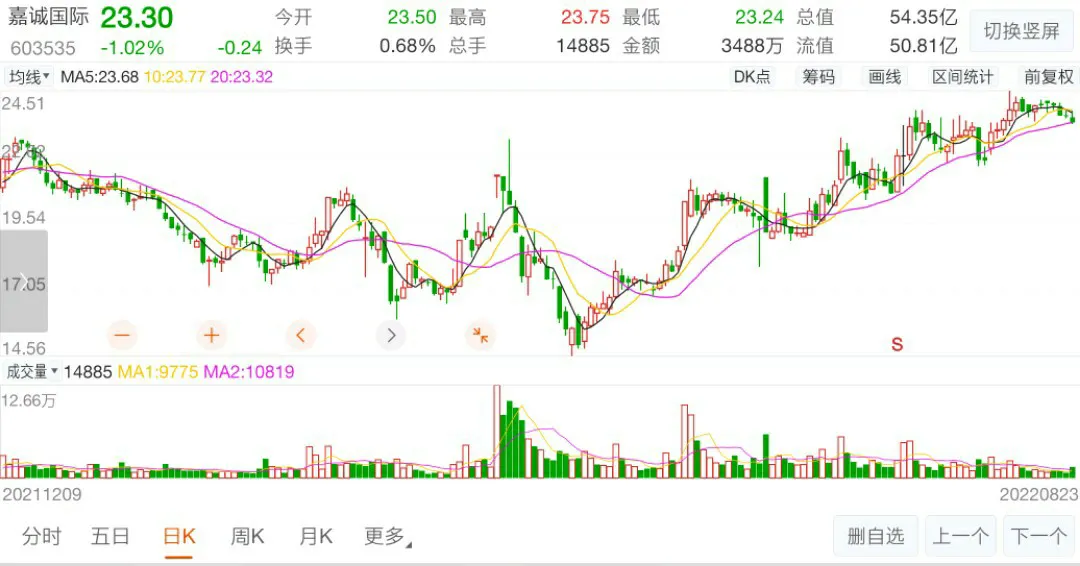
Task: Switch to the 周K tab
Action: (247, 537)
